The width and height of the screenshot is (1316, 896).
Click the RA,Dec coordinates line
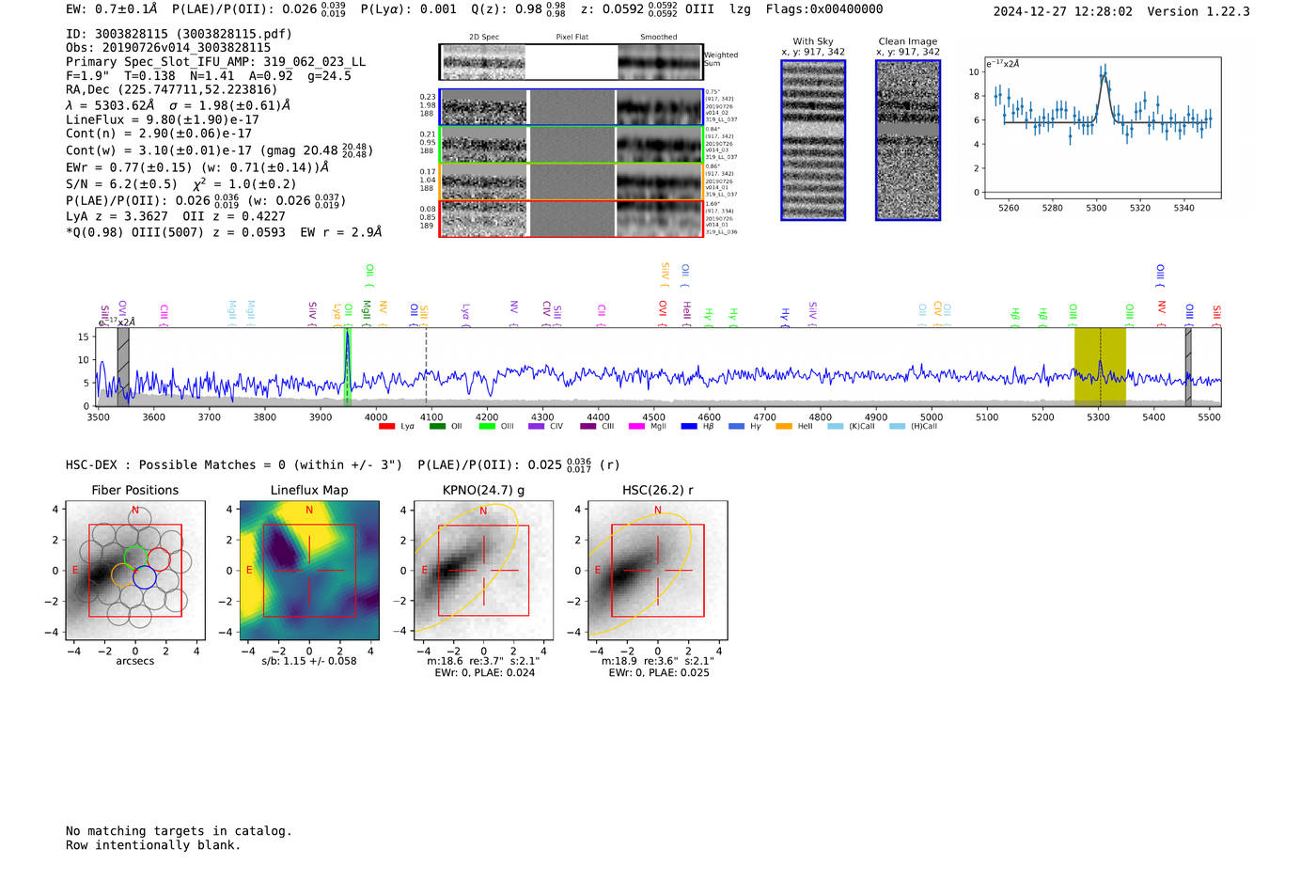tap(172, 90)
